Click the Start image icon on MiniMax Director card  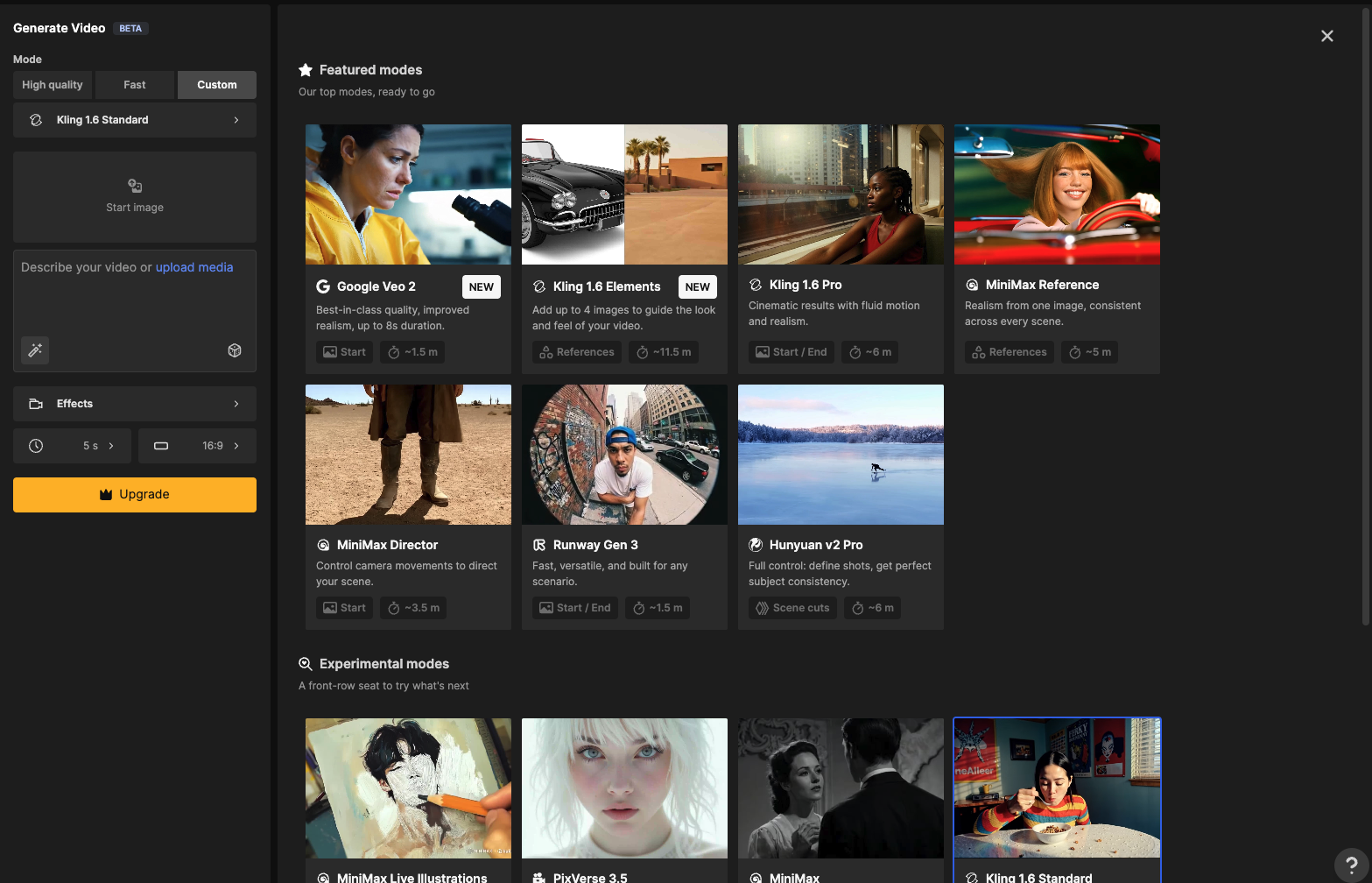click(x=330, y=608)
